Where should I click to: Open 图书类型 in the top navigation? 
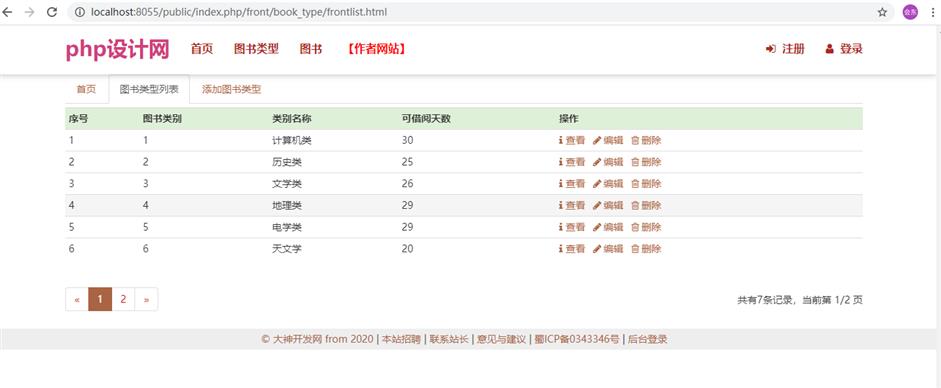coord(256,49)
